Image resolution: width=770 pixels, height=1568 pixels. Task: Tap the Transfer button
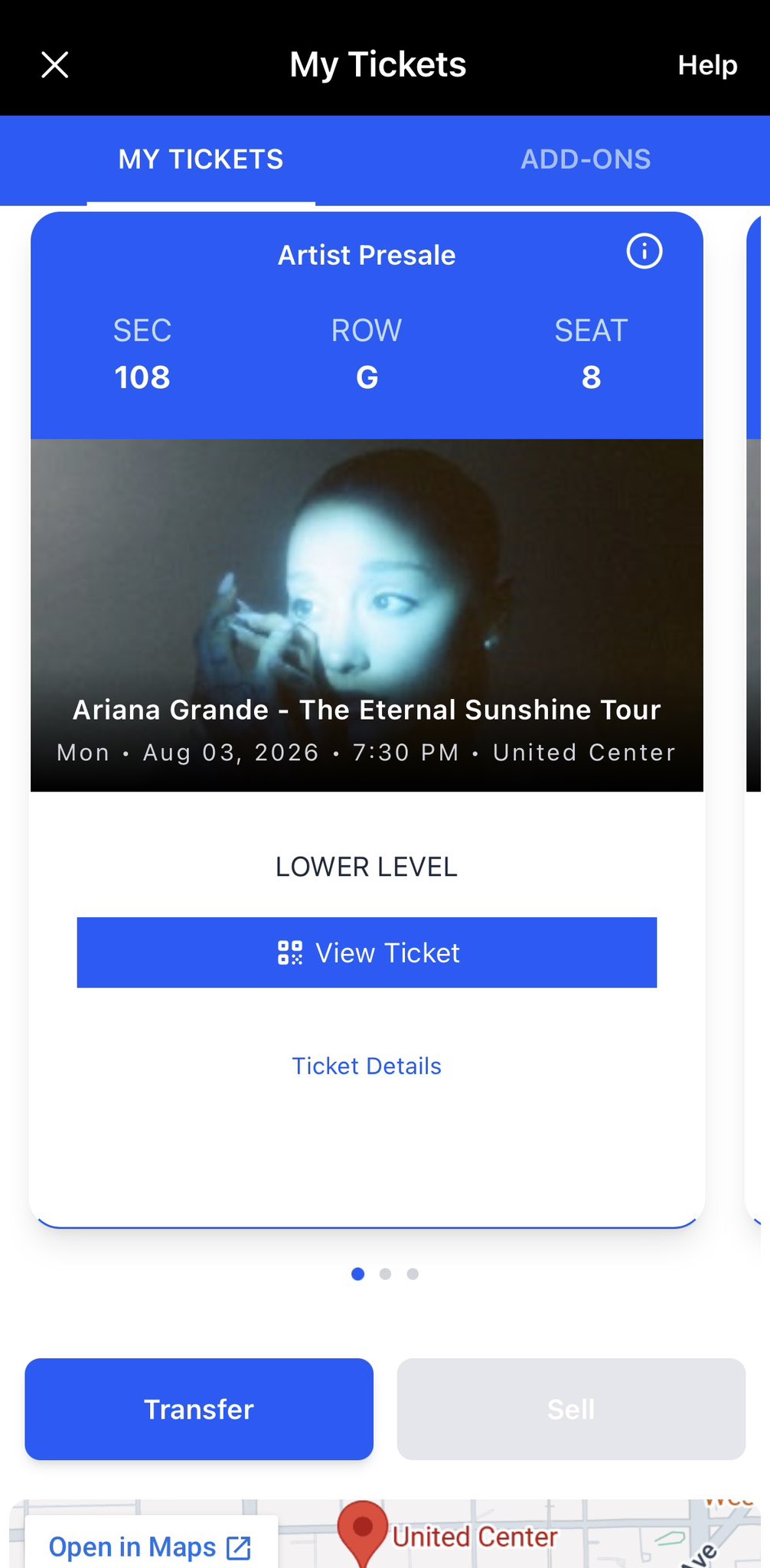pos(199,1409)
